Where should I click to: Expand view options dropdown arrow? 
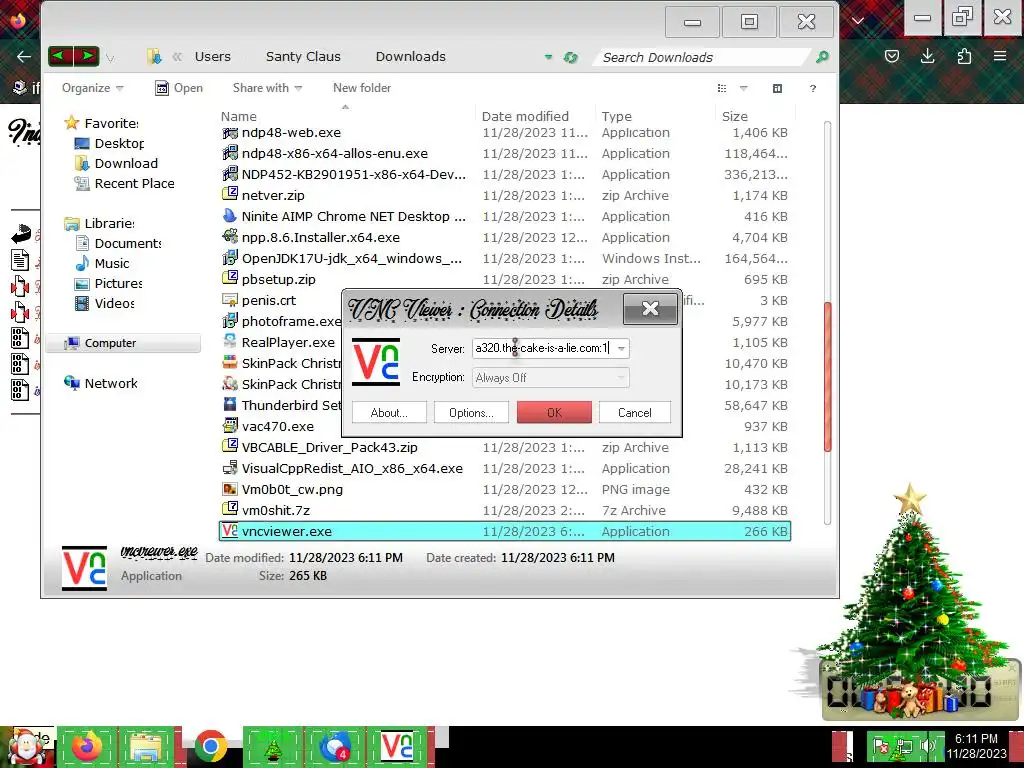point(743,88)
